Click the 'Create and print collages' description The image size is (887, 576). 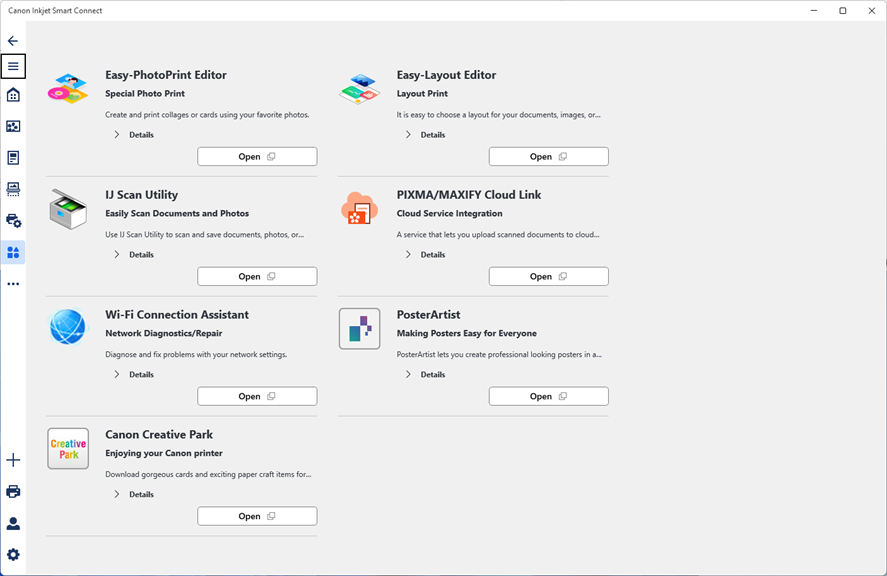tap(207, 115)
